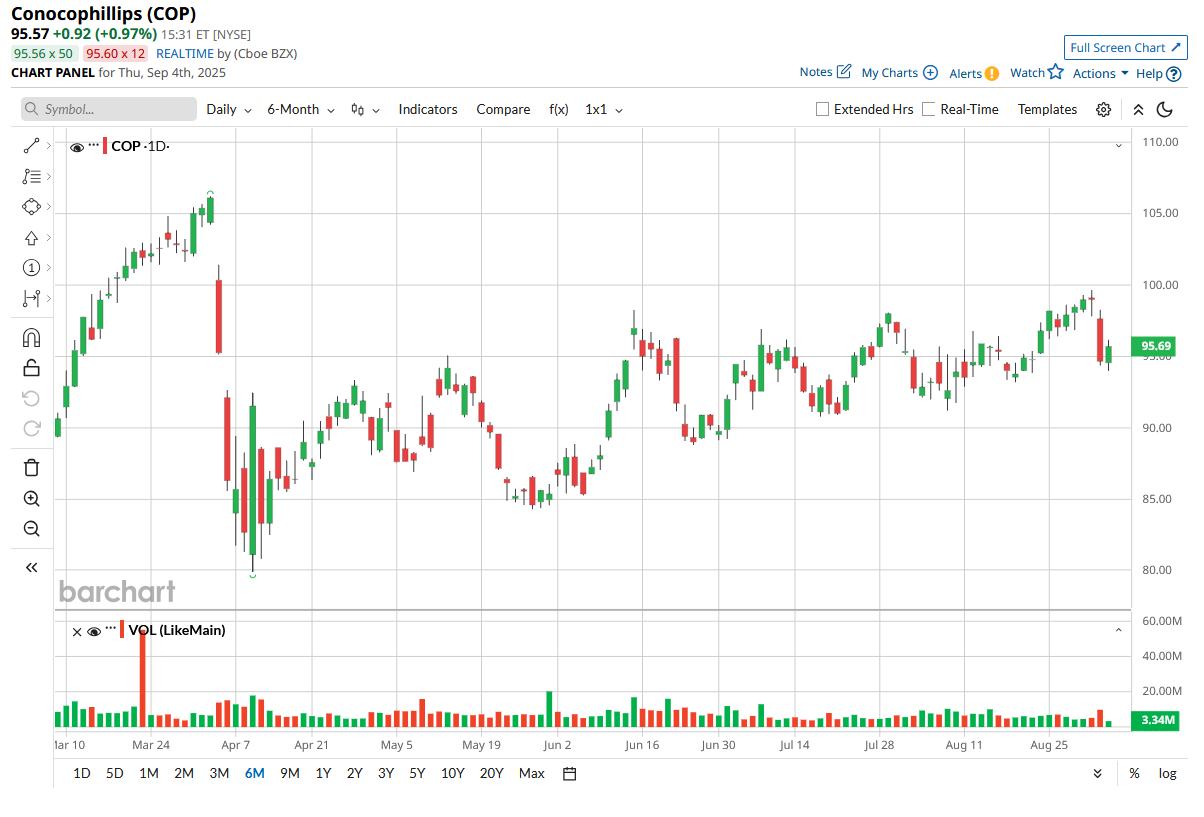
Task: Switch axis to log scale
Action: 1167,773
